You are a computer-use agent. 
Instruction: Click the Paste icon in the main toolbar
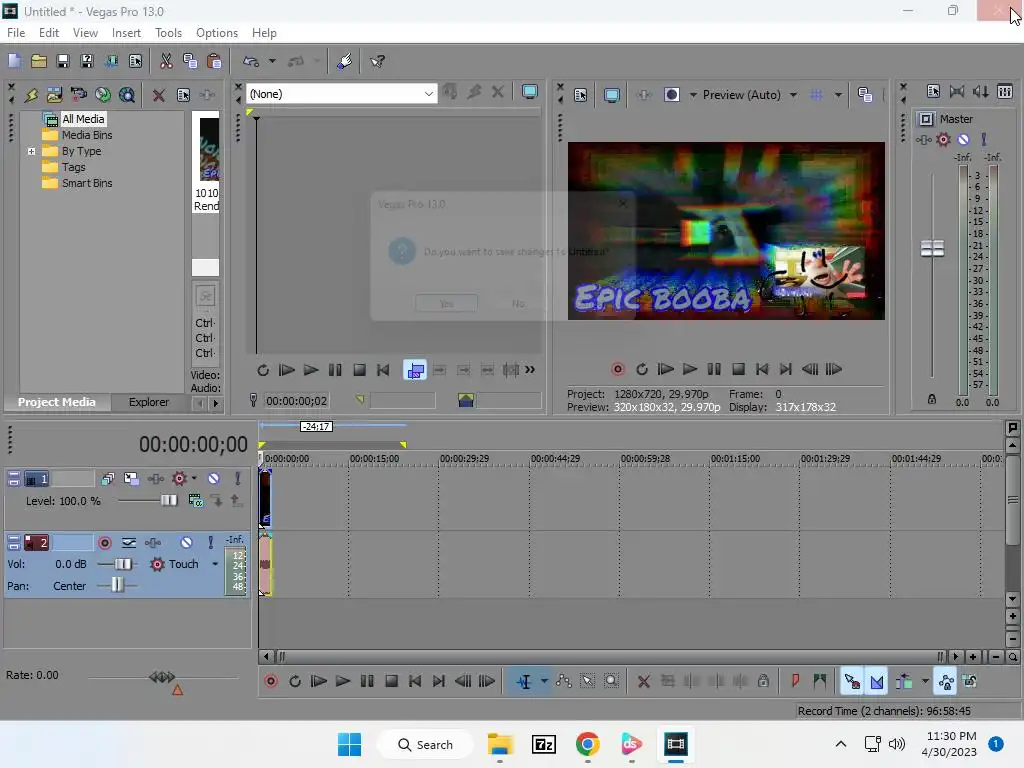click(x=214, y=61)
